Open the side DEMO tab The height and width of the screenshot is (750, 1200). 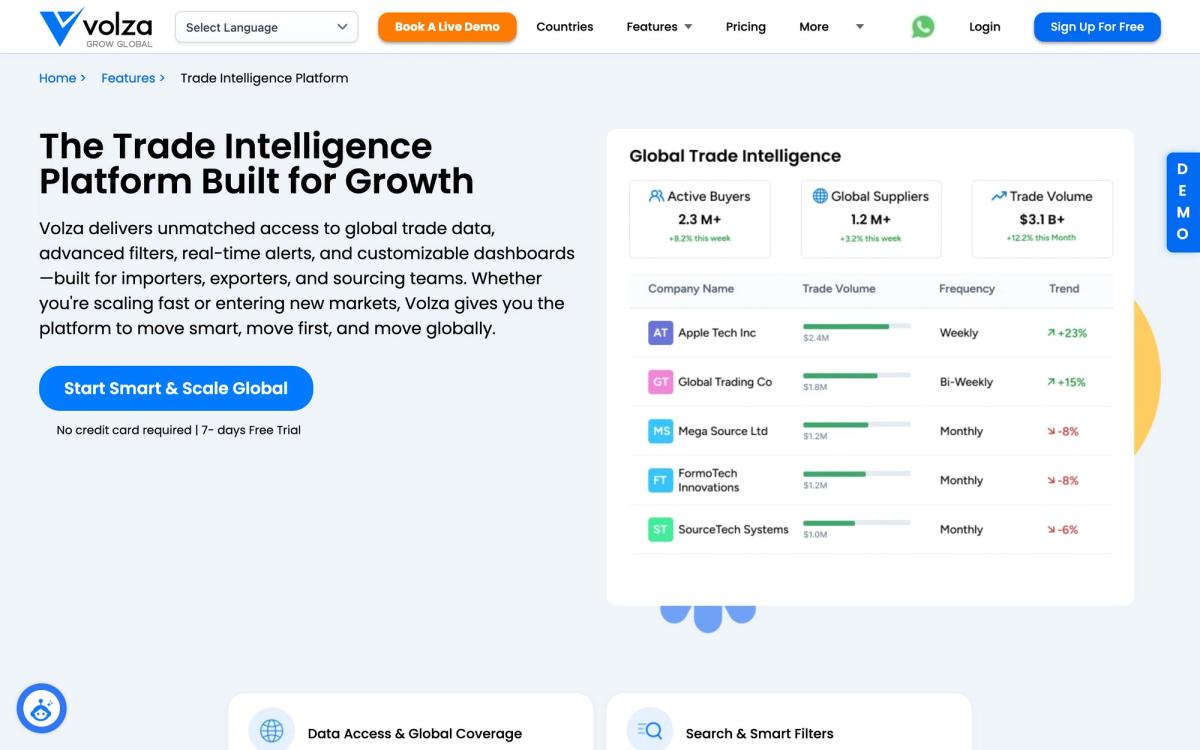click(1183, 202)
